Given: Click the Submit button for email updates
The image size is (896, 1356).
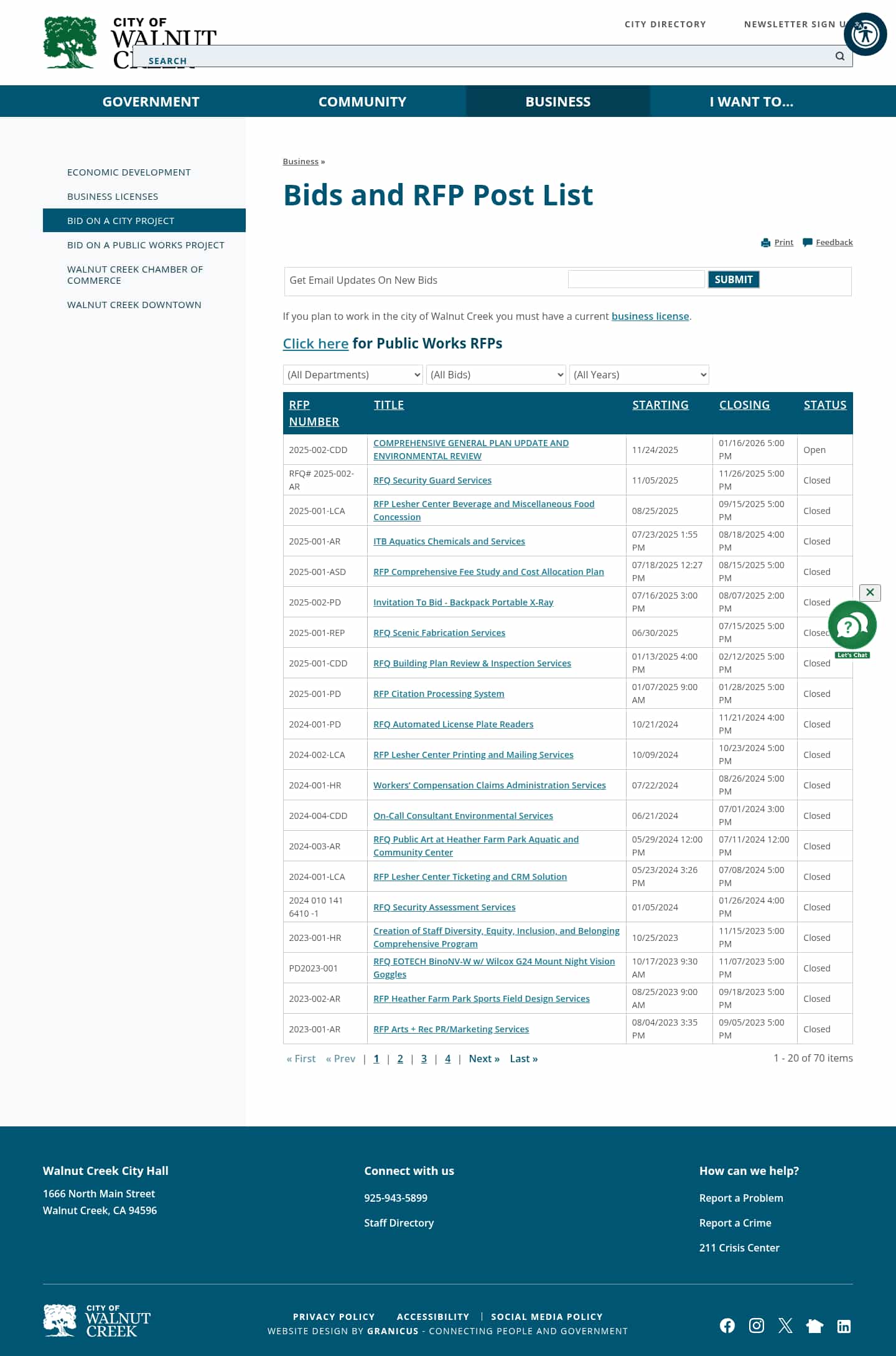Looking at the screenshot, I should click(734, 279).
